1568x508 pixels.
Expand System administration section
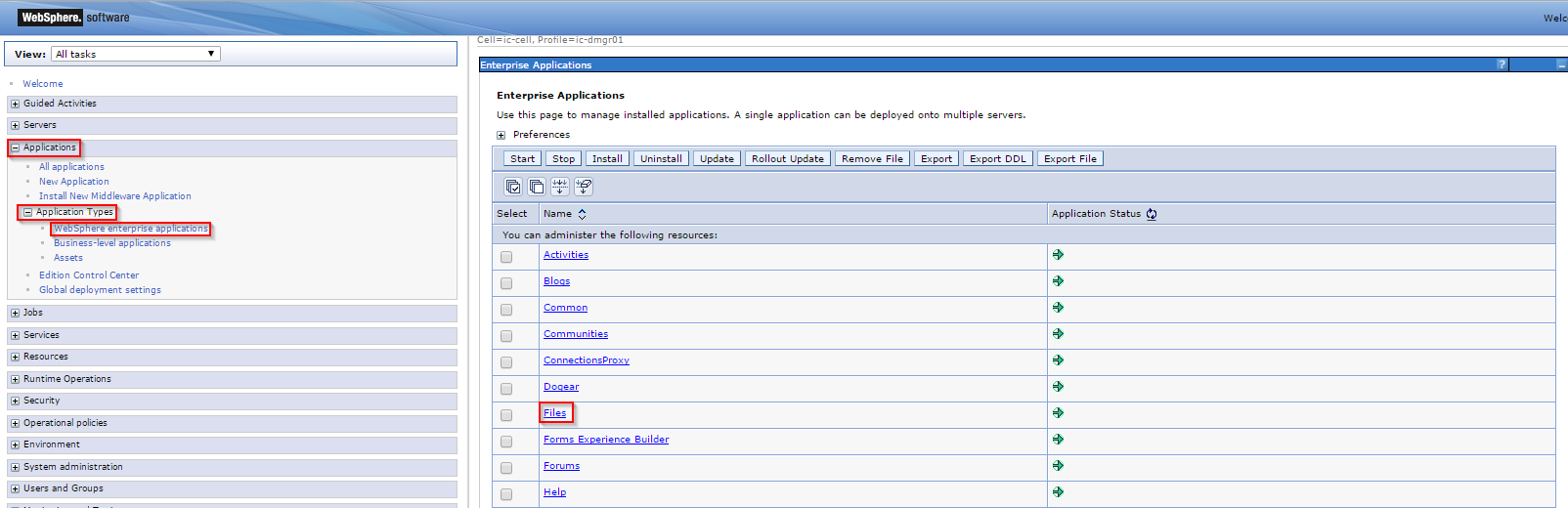(15, 467)
